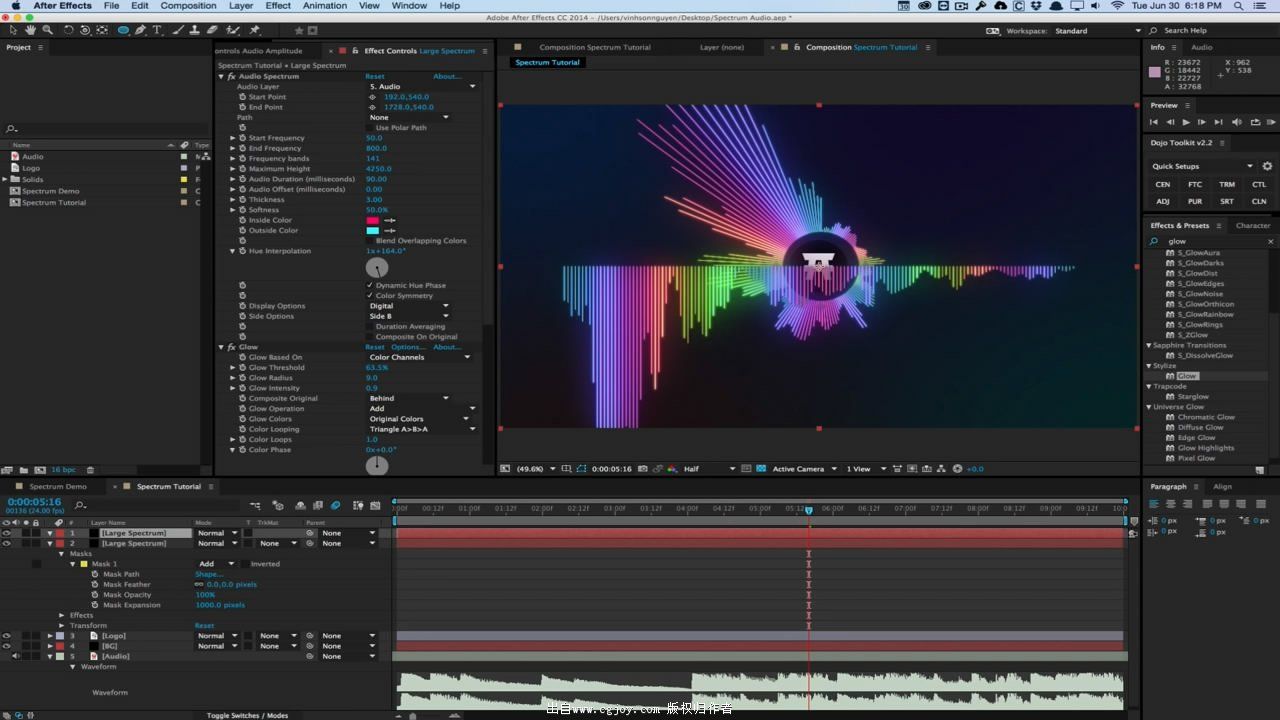Switch to Spectrum Demo timeline tab
Screen dimensions: 1280x720
58,487
